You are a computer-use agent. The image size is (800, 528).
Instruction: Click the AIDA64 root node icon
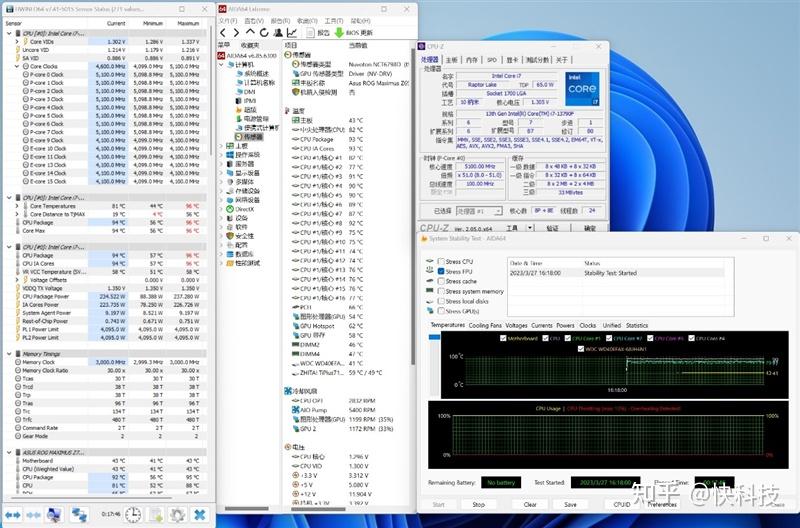221,56
